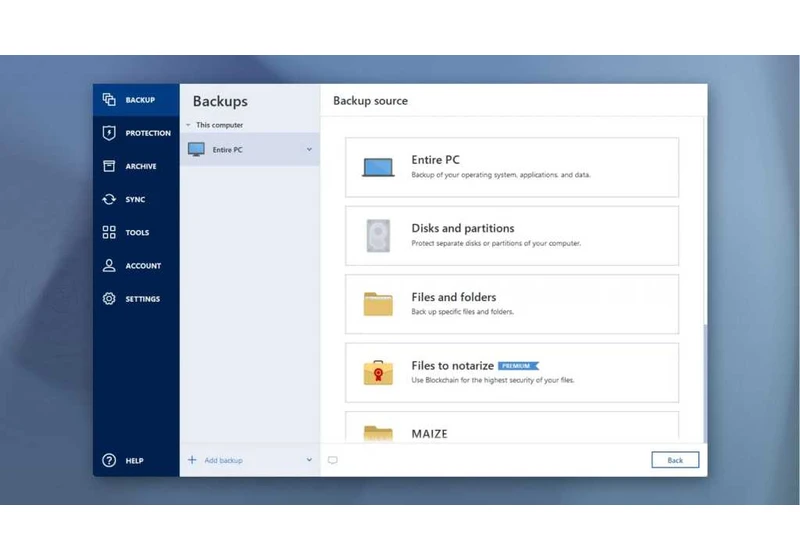This screenshot has width=800, height=560.
Task: Open the Tools section
Action: pos(137,233)
